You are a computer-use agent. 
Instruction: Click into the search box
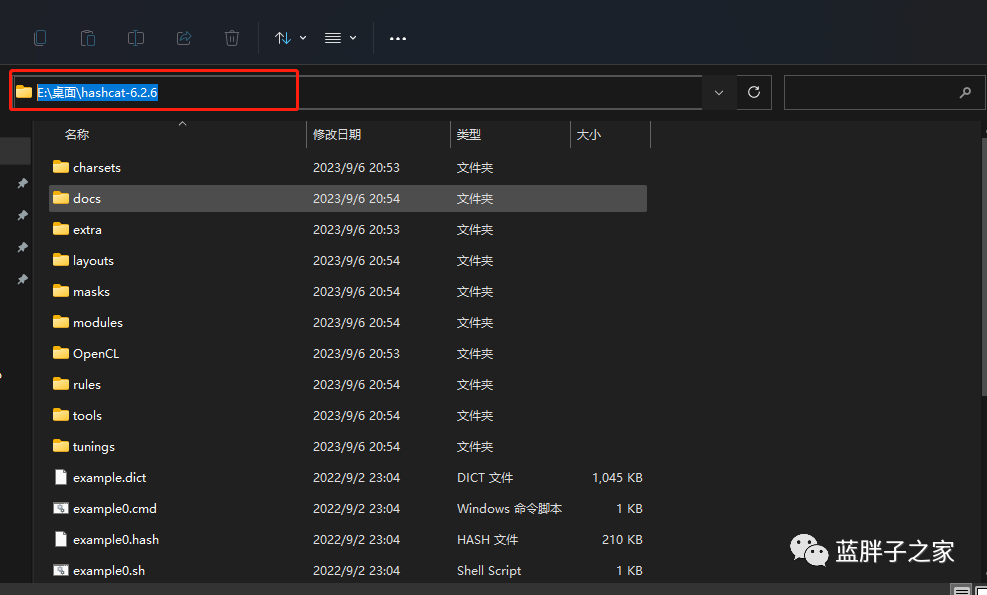(884, 93)
